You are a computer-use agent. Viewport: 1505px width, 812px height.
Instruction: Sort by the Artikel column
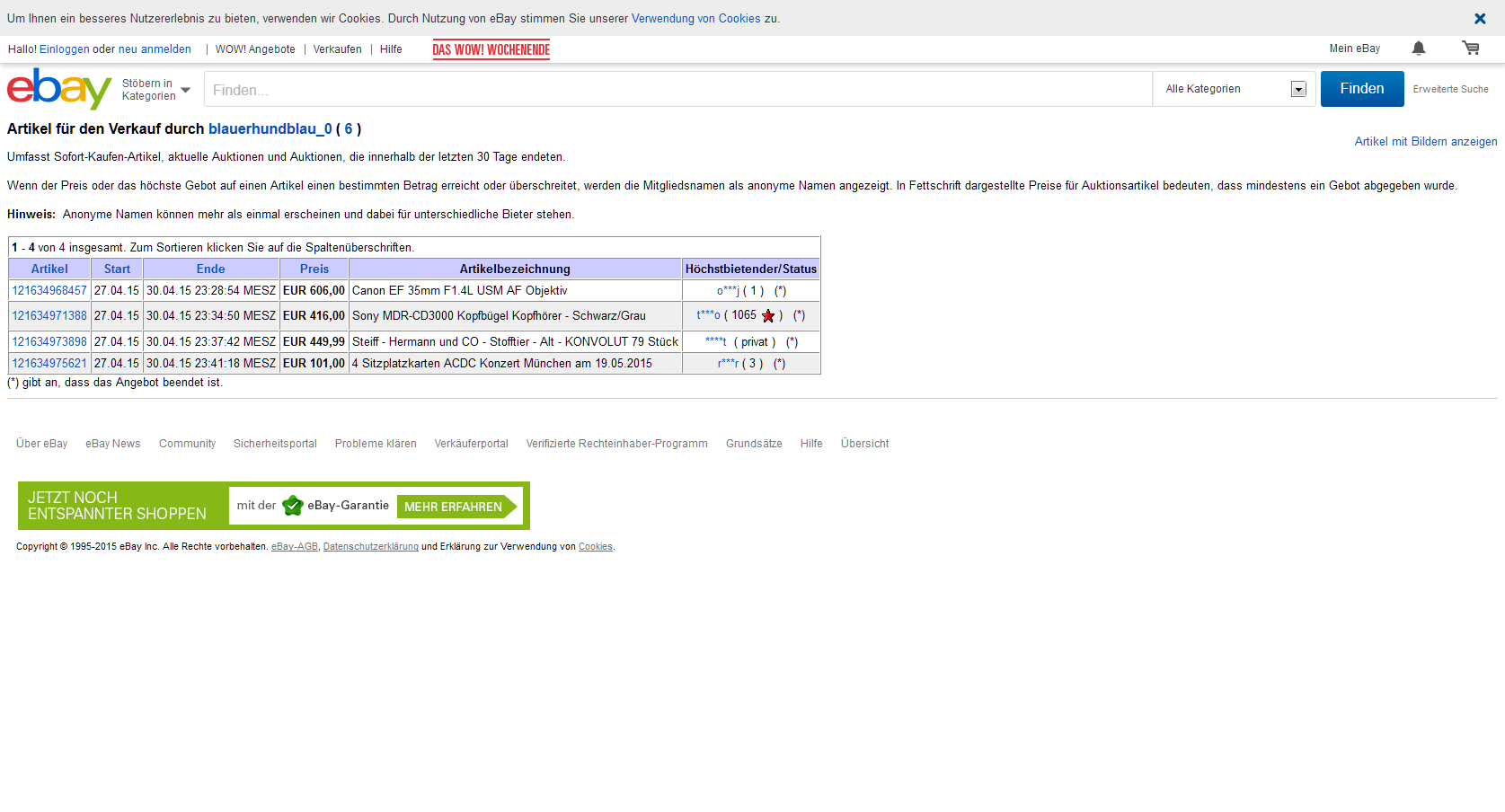[49, 269]
